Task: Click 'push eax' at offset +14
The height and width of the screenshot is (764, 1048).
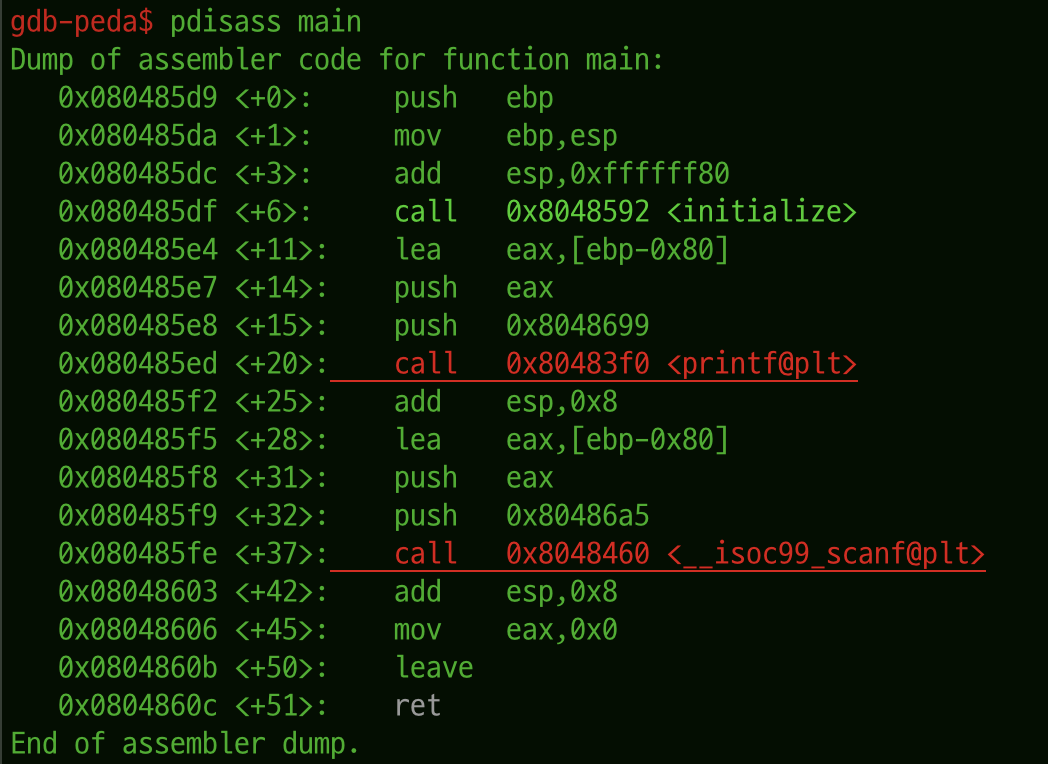Action: click(473, 288)
